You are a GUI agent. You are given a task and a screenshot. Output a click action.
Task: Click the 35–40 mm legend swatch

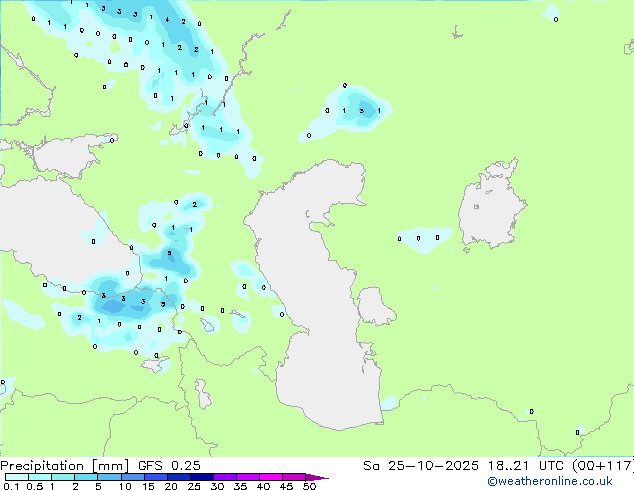248,477
